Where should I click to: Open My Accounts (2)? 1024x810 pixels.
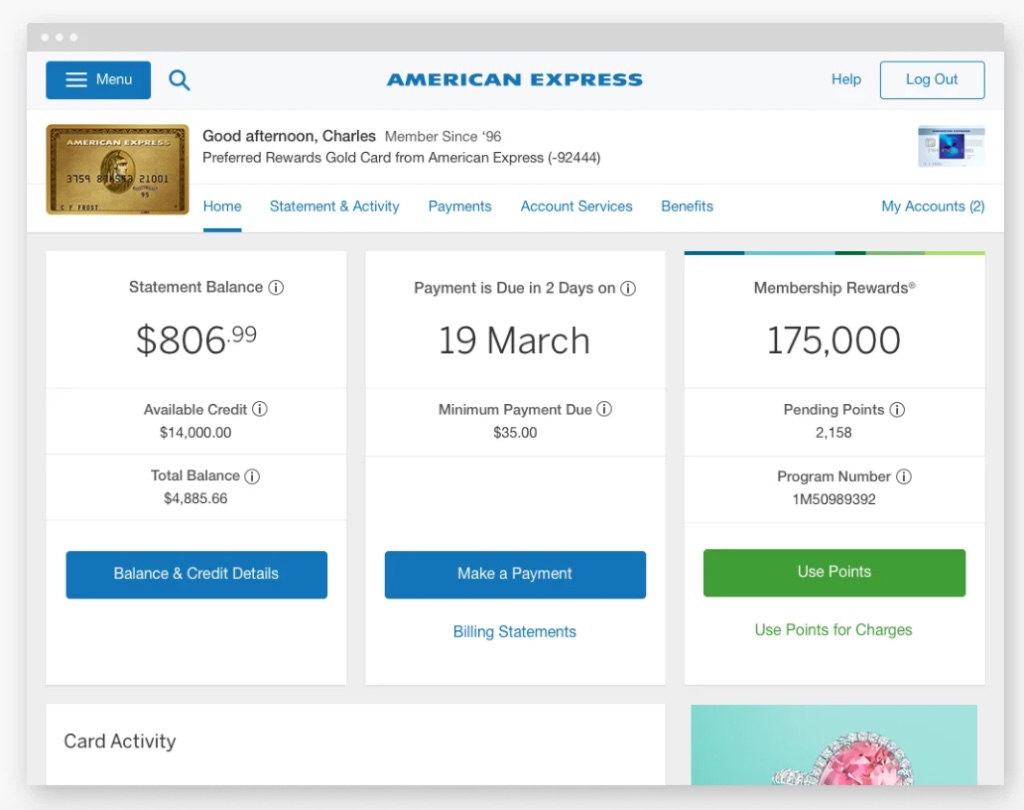click(932, 206)
